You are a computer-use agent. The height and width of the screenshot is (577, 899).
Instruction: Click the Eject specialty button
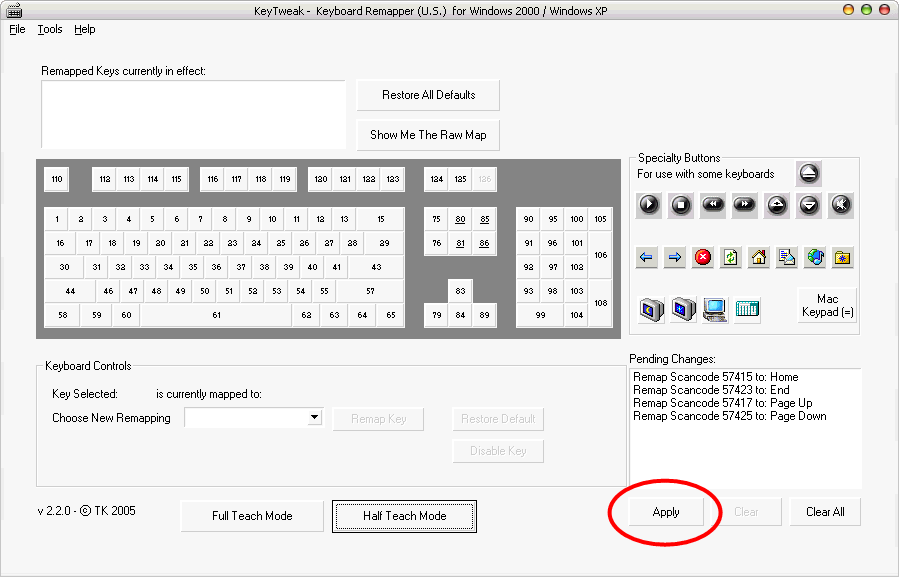[808, 173]
